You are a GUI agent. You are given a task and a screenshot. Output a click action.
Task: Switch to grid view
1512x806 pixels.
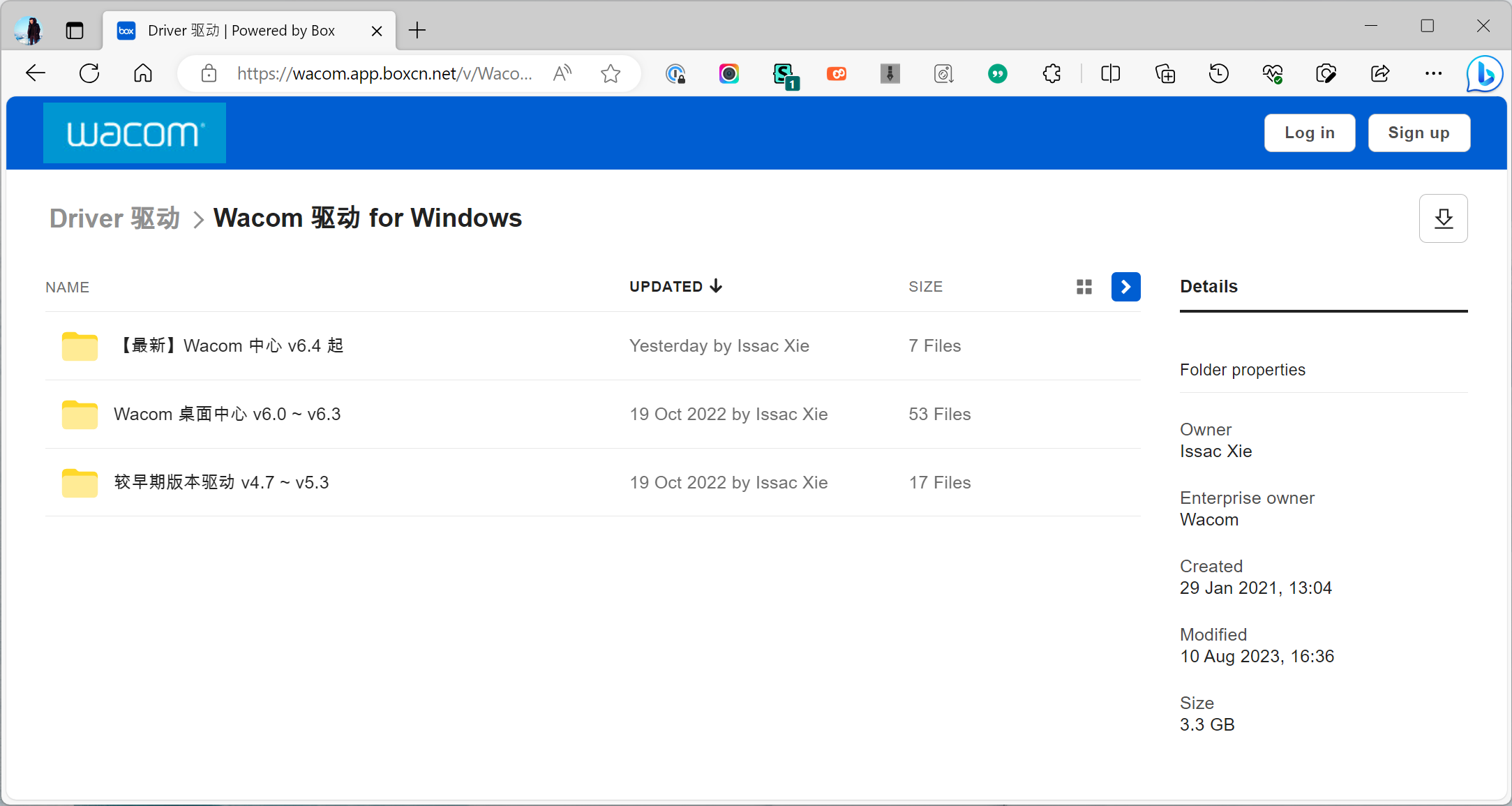tap(1084, 287)
